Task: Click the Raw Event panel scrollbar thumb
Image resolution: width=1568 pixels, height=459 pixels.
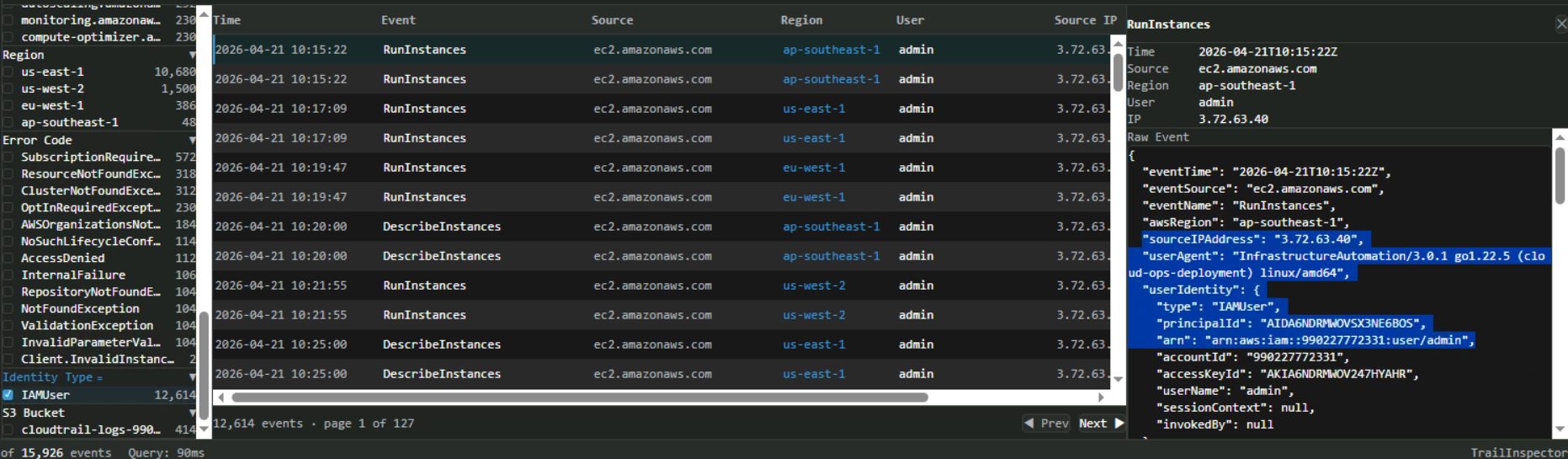Action: [1560, 175]
